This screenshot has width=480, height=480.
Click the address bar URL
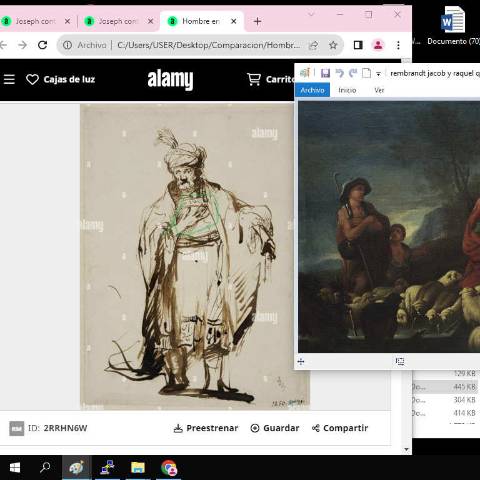pyautogui.click(x=209, y=45)
